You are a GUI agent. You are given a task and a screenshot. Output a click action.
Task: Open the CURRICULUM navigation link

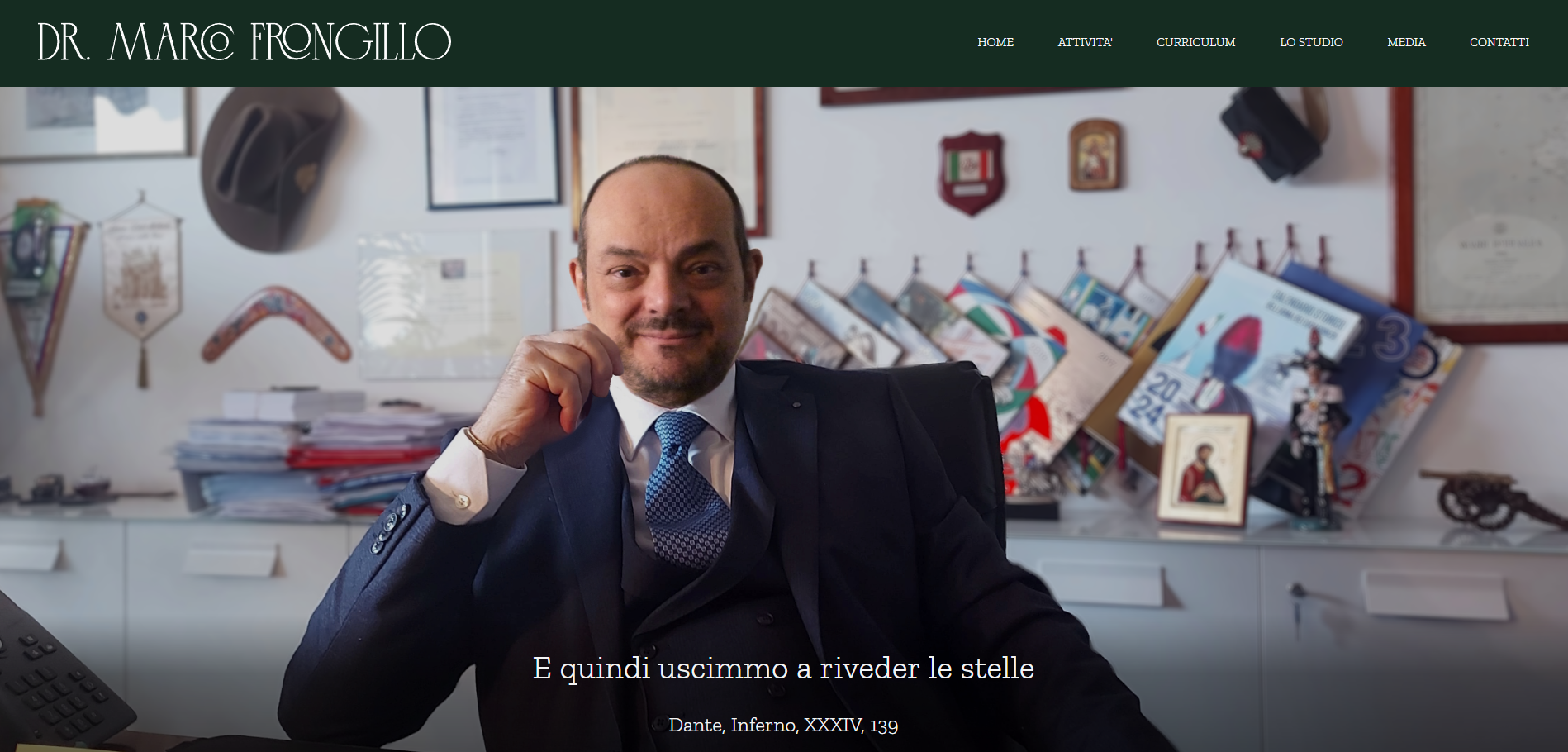1195,42
